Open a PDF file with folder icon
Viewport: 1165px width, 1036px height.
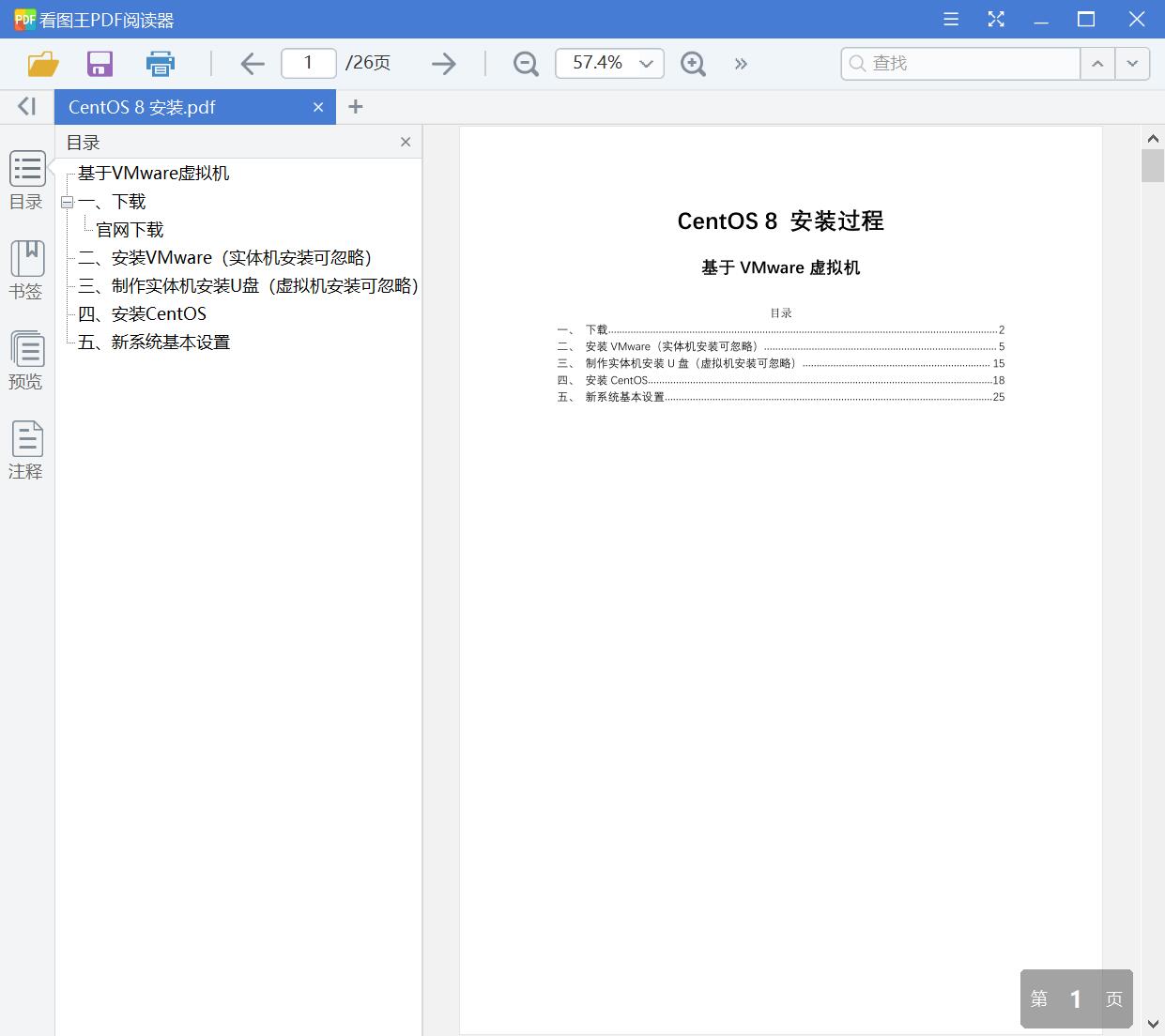43,64
